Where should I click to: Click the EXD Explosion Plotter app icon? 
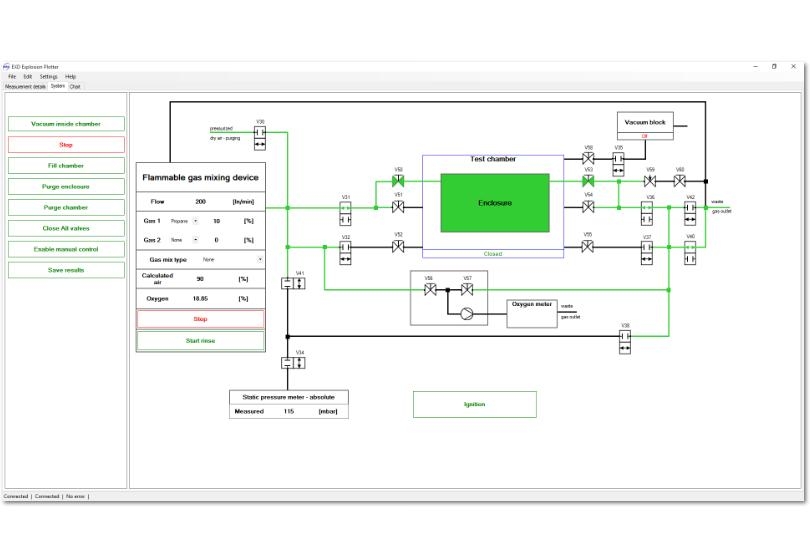tap(7, 67)
